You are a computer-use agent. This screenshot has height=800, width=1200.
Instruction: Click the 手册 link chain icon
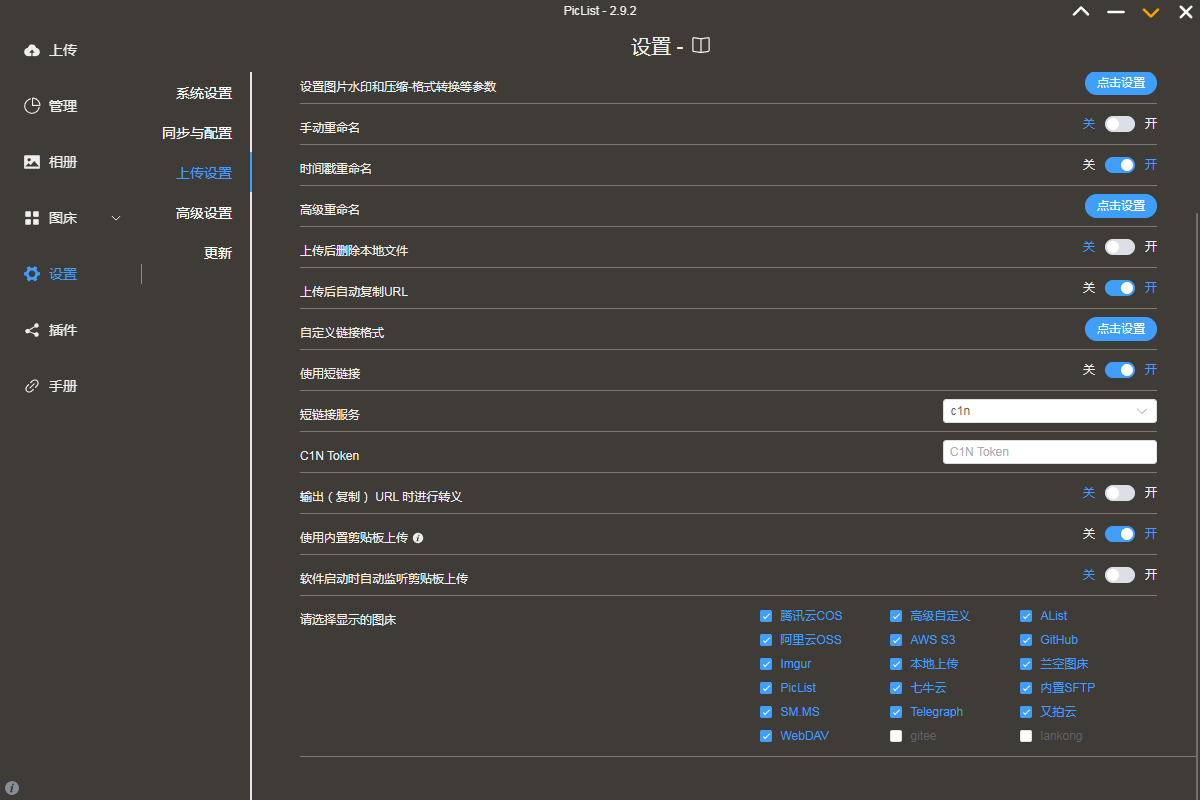pos(32,386)
